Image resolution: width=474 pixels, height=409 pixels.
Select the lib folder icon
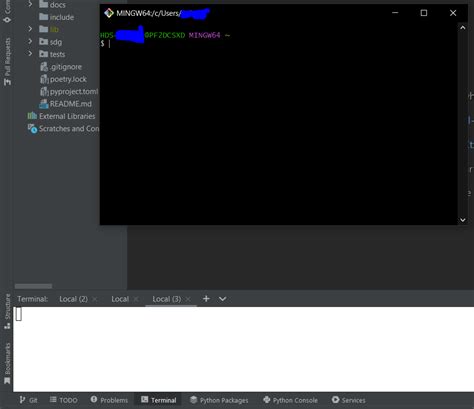(43, 29)
